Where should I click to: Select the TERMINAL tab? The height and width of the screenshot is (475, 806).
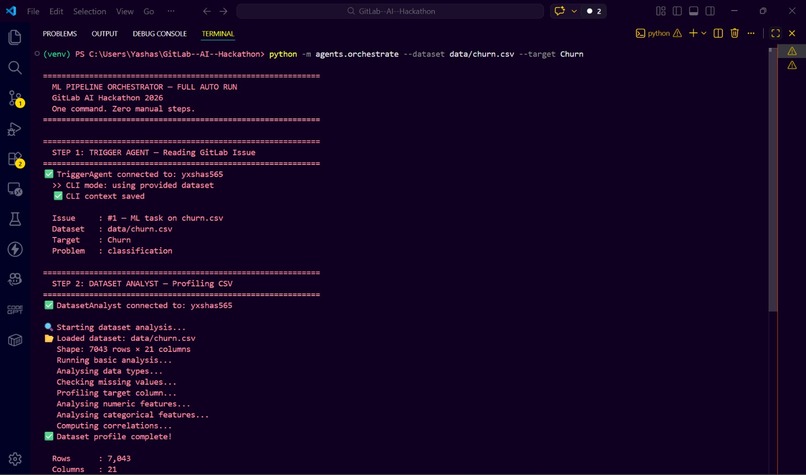(x=218, y=34)
